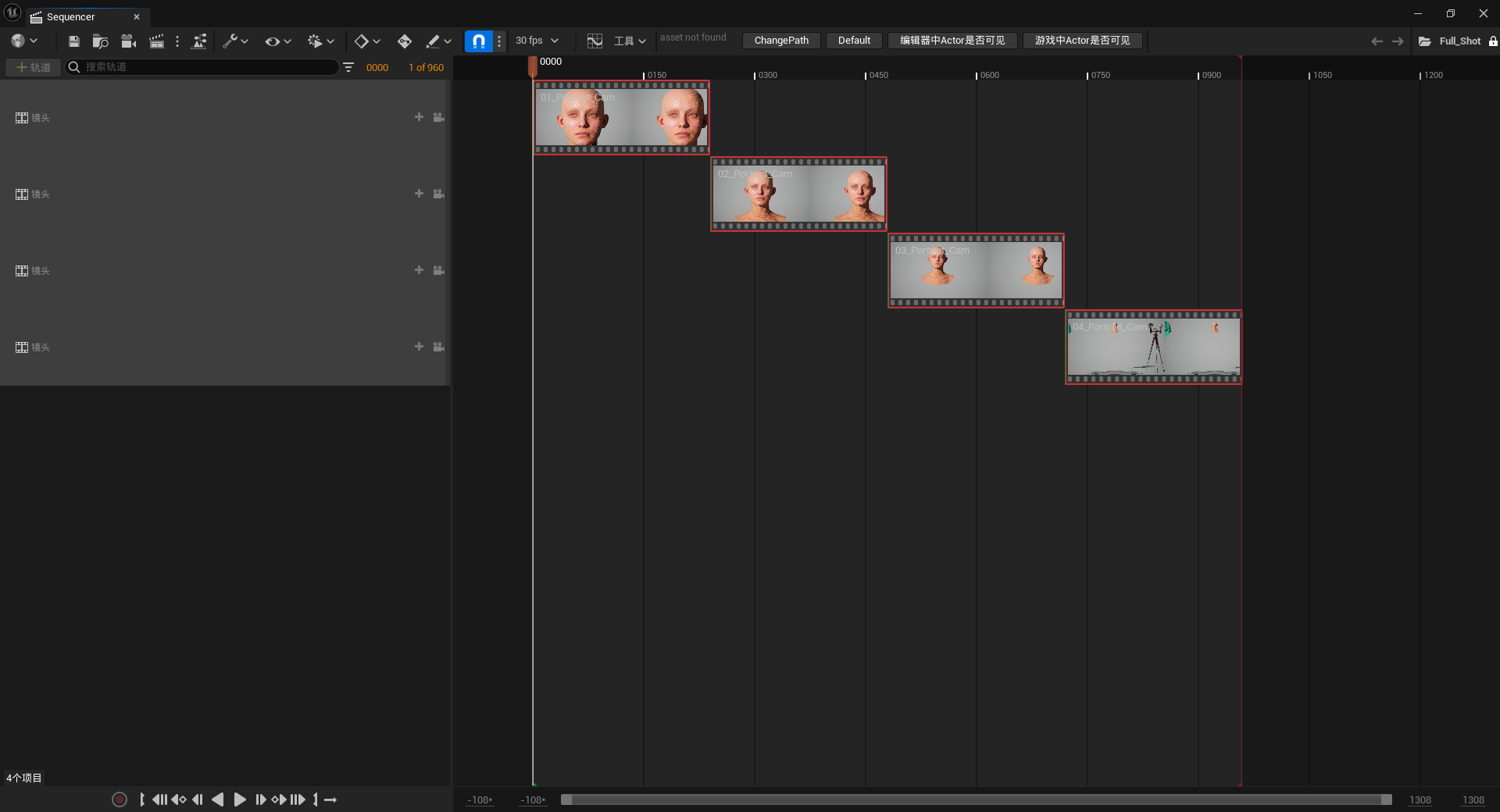Viewport: 1500px width, 812px height.
Task: Click the Create Camera icon
Action: click(x=128, y=41)
